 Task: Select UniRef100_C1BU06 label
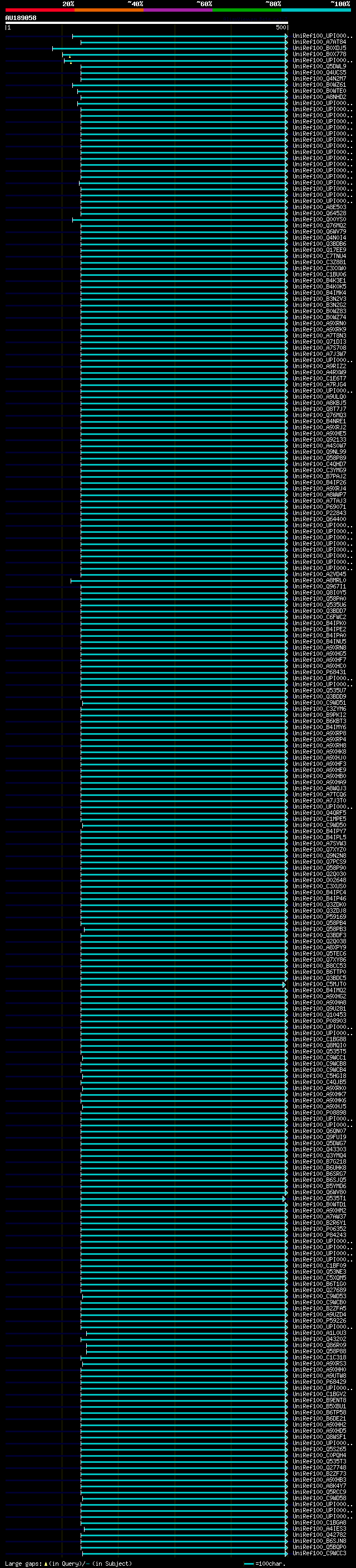tap(319, 275)
